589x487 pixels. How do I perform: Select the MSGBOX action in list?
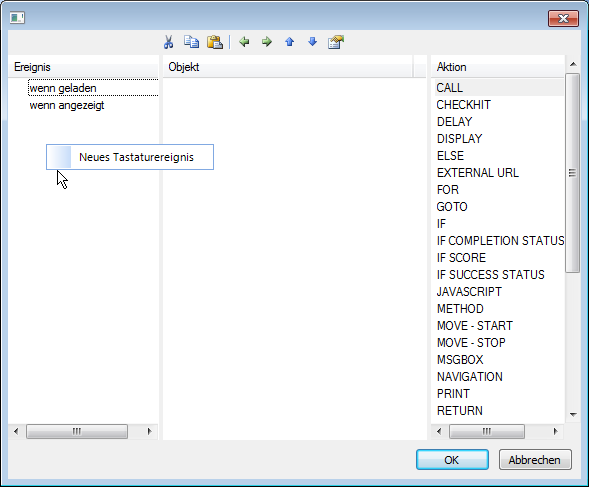coord(460,360)
